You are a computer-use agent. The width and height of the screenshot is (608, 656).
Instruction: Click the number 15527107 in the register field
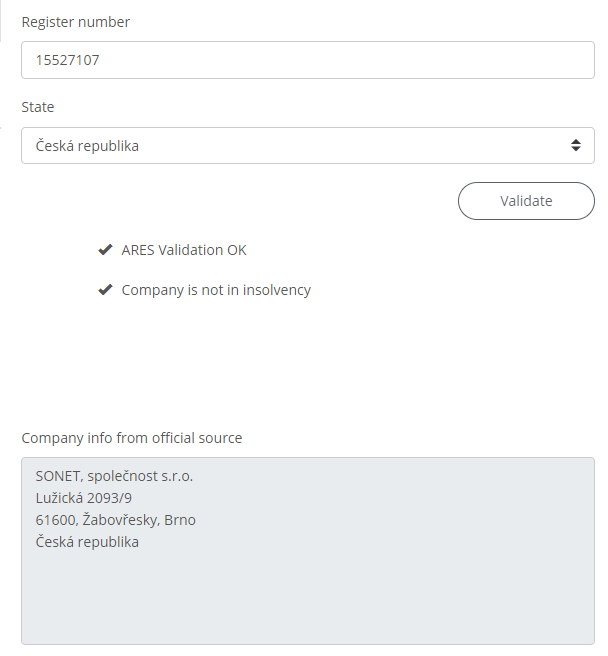coord(68,60)
